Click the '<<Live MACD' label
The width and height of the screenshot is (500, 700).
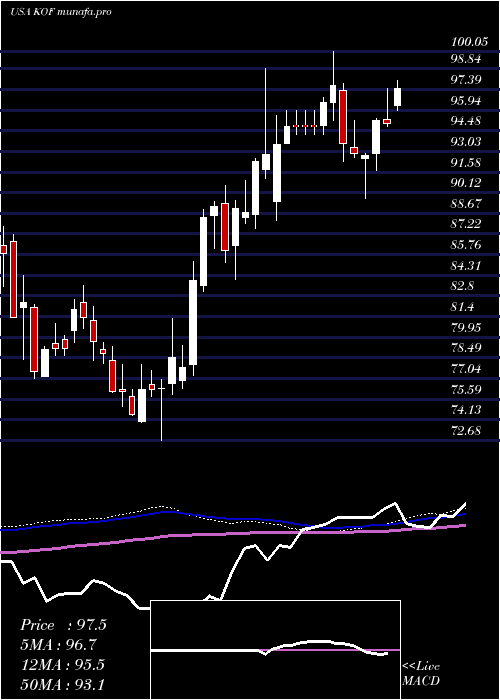click(x=421, y=673)
